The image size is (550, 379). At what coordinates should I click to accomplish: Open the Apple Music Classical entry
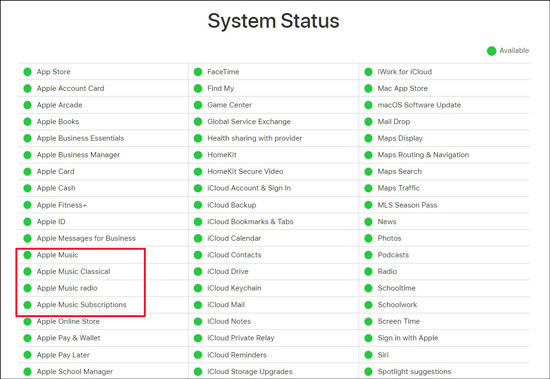pyautogui.click(x=103, y=272)
